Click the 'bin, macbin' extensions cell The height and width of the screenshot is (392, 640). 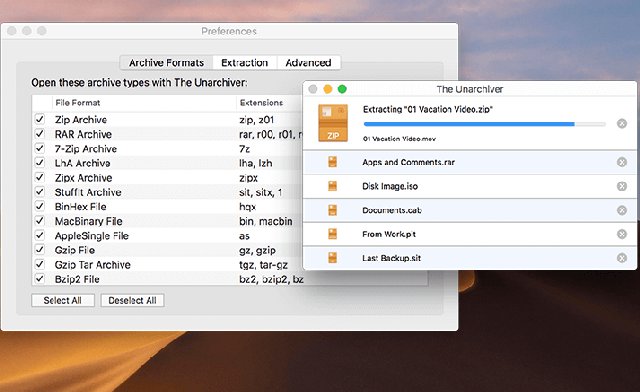pos(266,221)
